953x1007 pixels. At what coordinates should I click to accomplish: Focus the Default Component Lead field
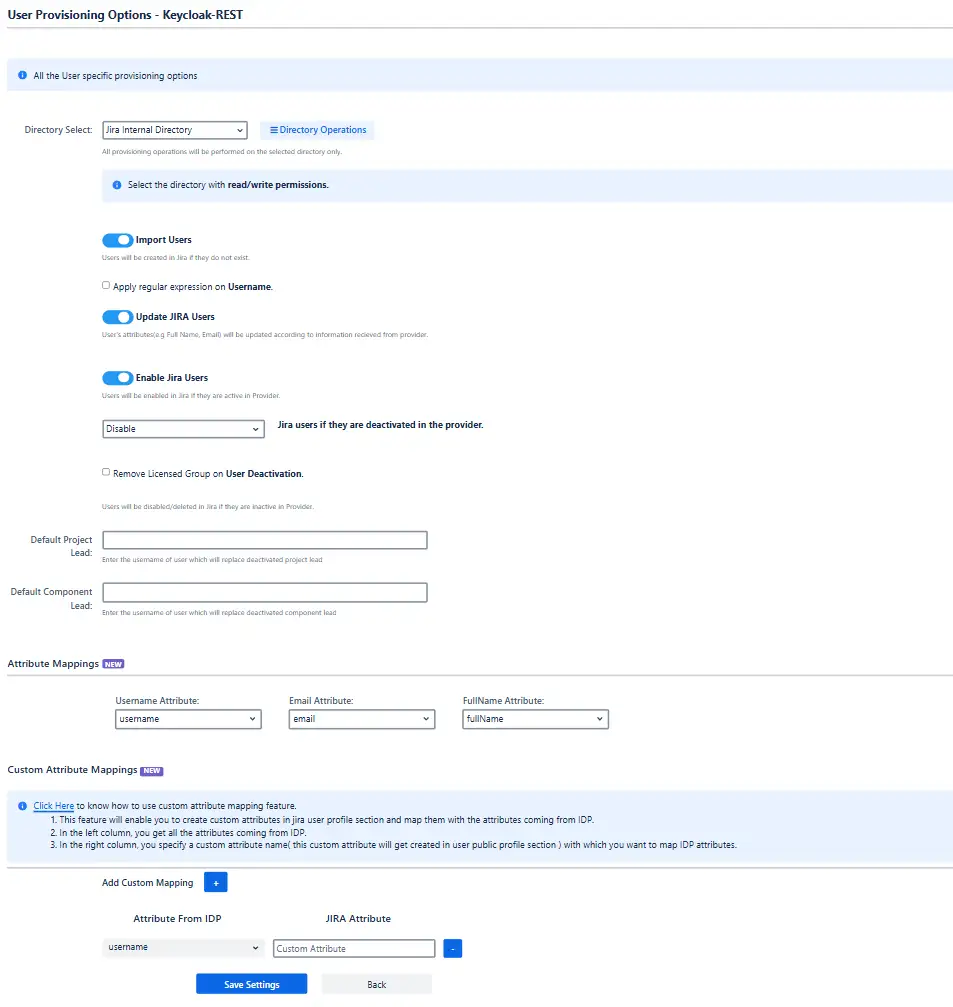pos(265,592)
